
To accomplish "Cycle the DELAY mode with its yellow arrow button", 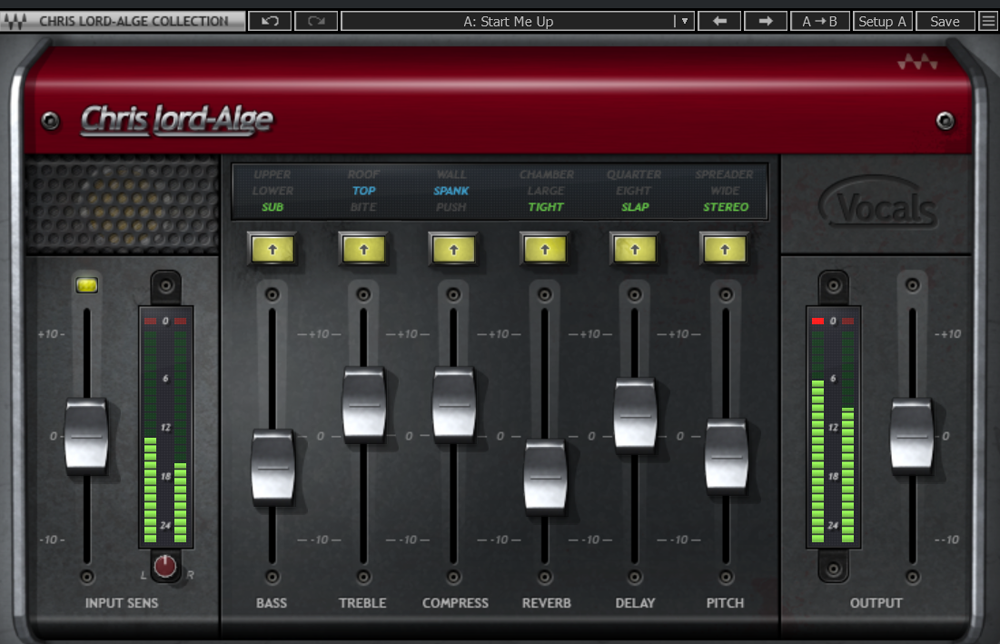I will click(x=635, y=249).
